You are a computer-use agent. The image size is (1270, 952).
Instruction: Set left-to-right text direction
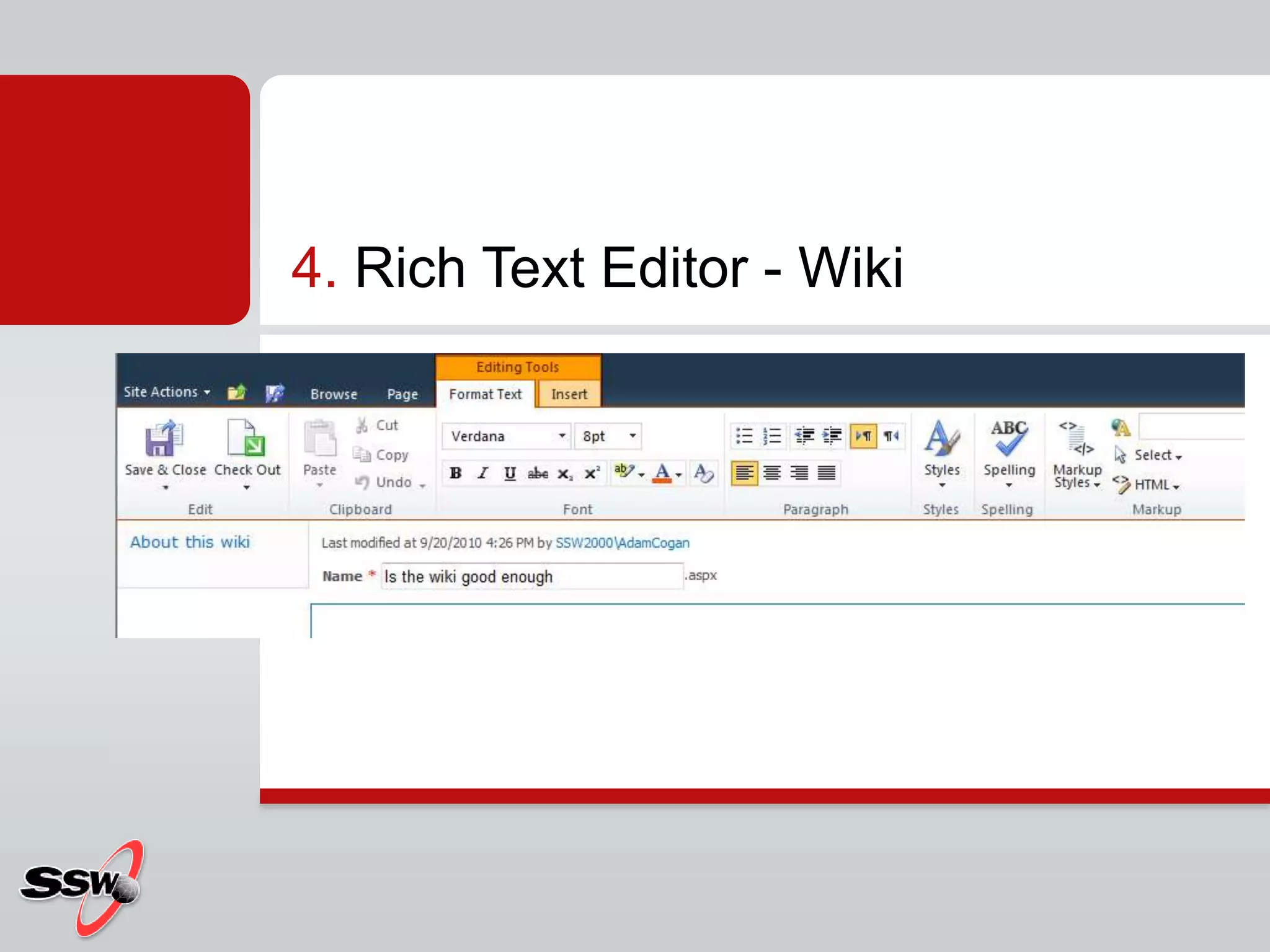(x=863, y=436)
